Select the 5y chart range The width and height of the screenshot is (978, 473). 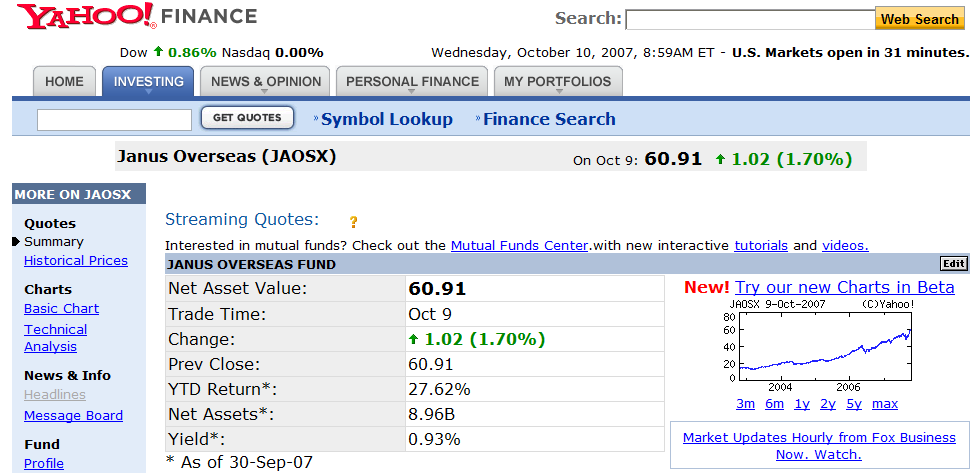(x=854, y=404)
